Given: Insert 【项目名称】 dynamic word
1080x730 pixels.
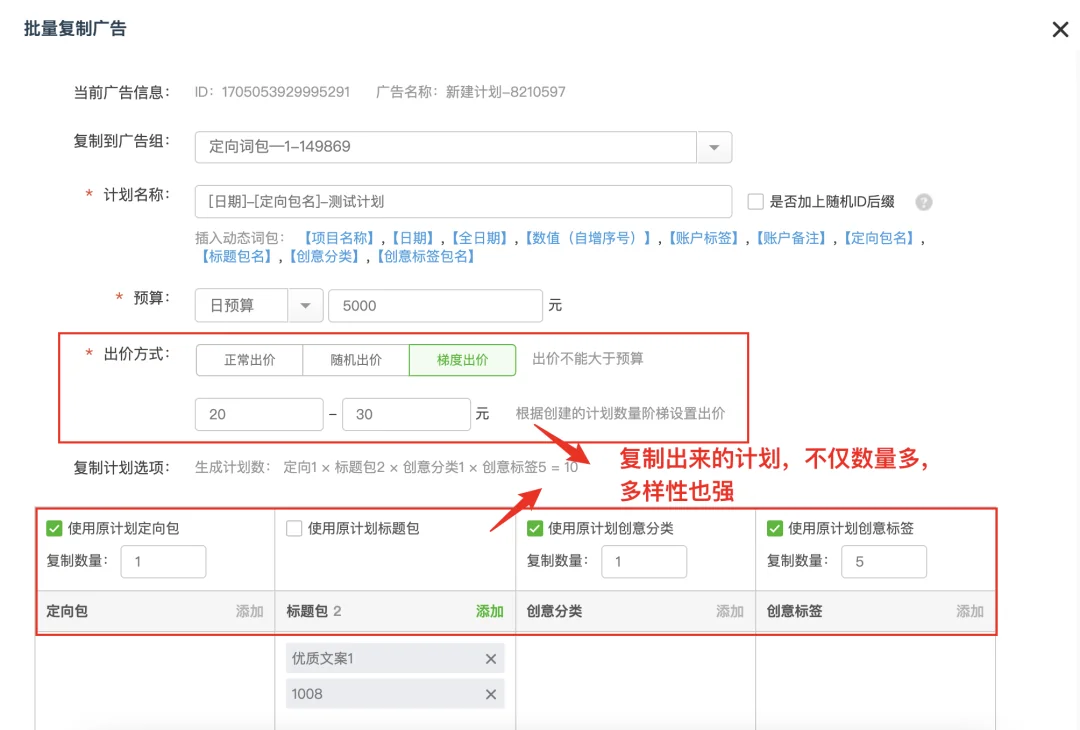Looking at the screenshot, I should click(x=339, y=238).
